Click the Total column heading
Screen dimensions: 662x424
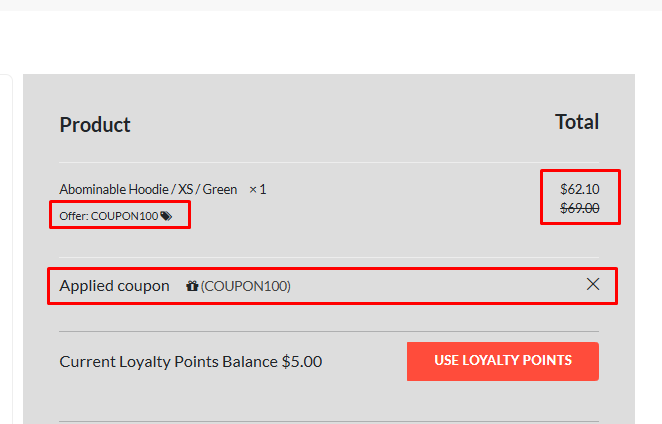[x=577, y=122]
